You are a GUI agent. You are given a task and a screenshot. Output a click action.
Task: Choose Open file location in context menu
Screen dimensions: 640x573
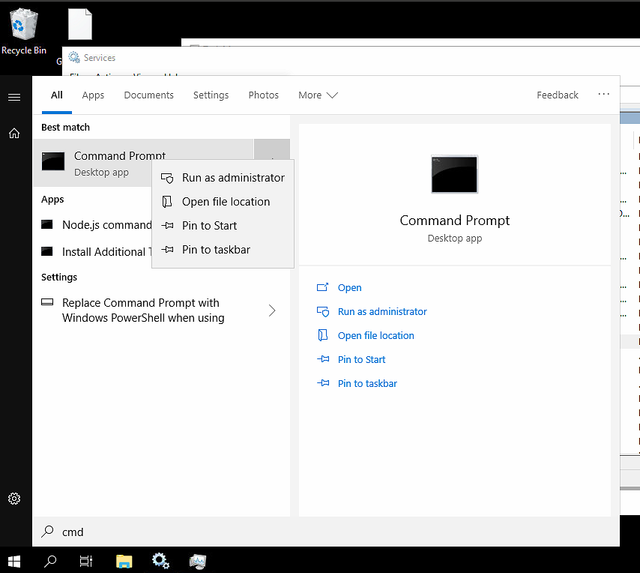coord(223,202)
